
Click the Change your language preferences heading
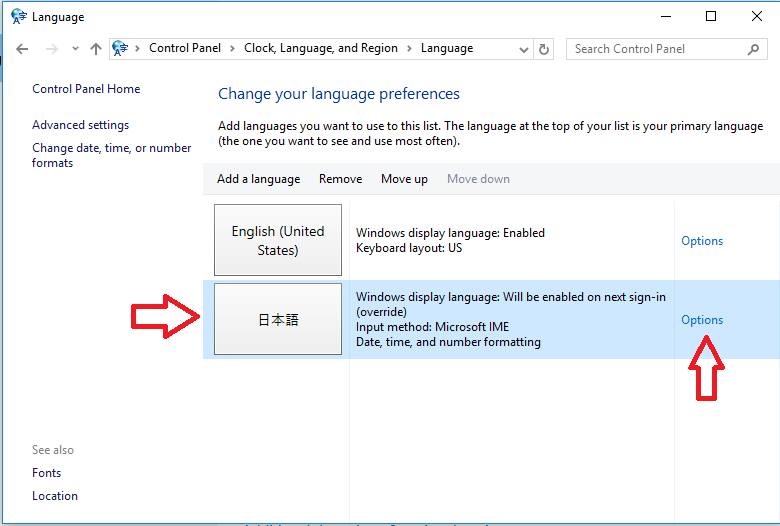click(339, 94)
